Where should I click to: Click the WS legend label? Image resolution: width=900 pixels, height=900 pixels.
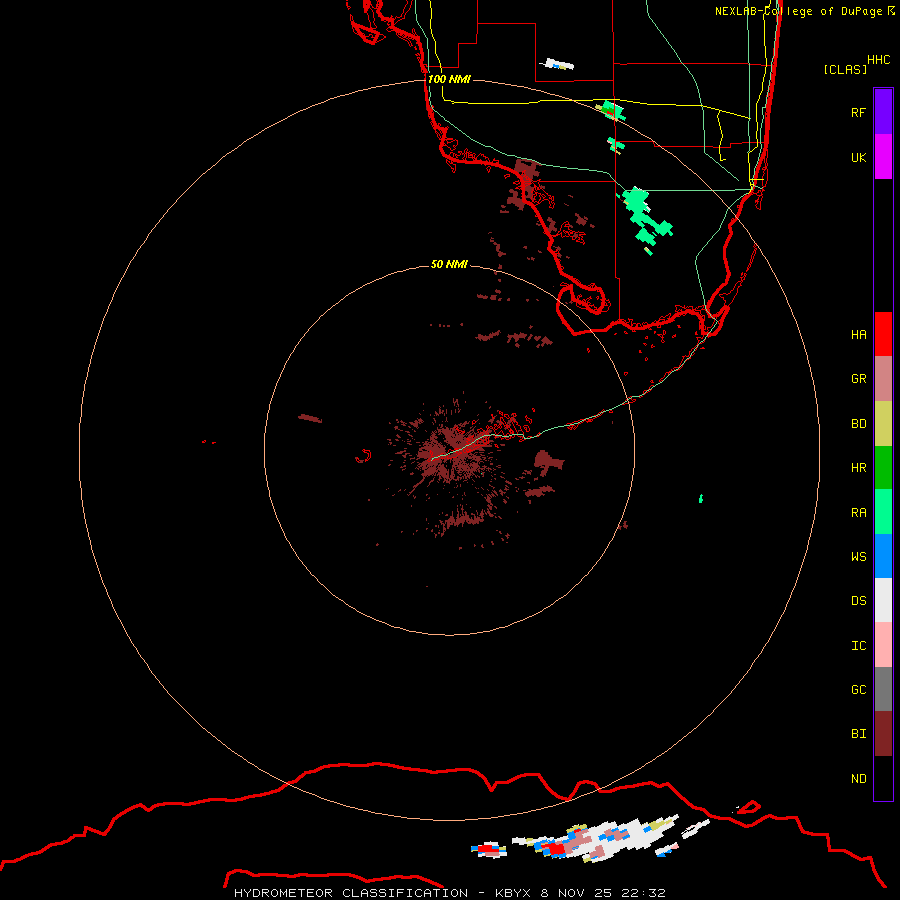[858, 556]
